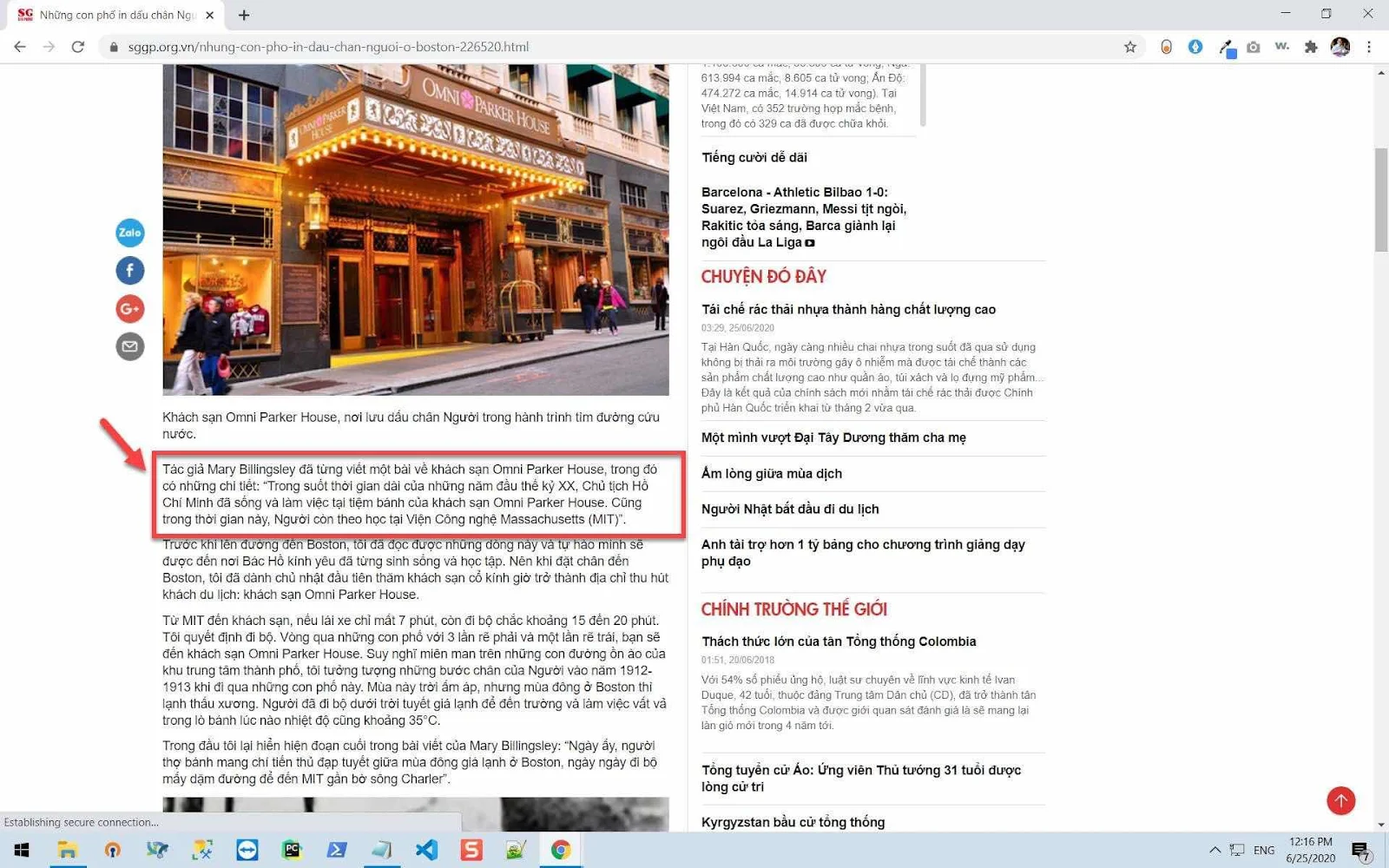The height and width of the screenshot is (868, 1389).
Task: Open the clock showing 12:16 PM
Action: click(1311, 850)
